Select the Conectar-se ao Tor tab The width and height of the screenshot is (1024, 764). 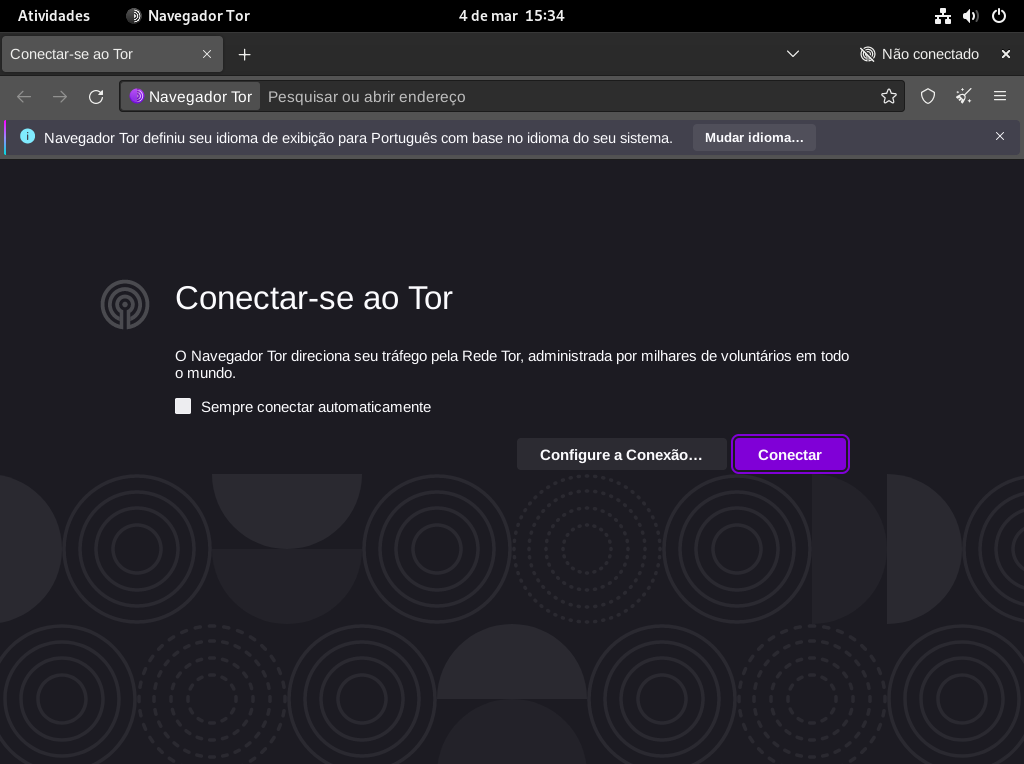click(112, 54)
